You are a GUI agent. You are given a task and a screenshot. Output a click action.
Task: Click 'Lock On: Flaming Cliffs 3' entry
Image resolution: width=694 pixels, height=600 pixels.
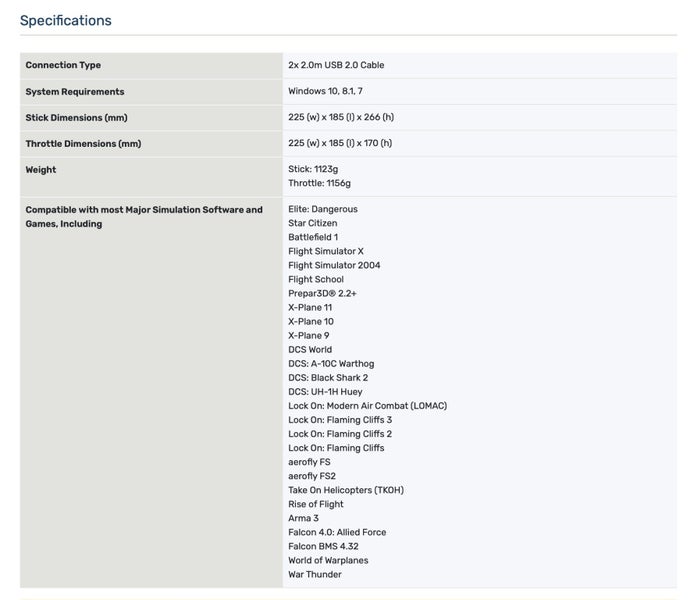[340, 420]
